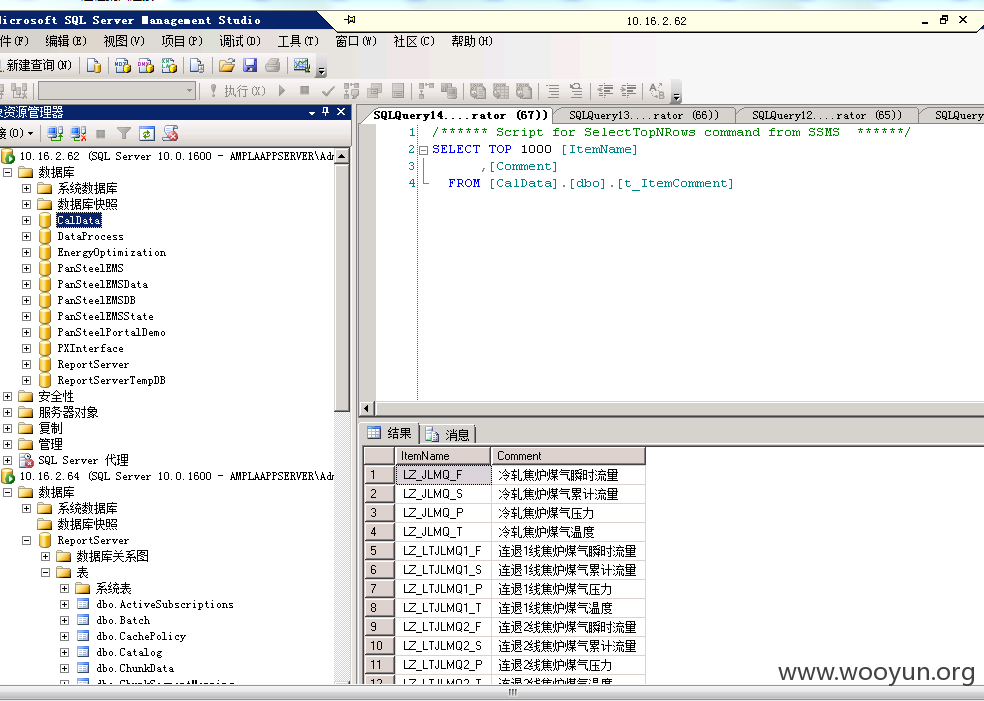Save the query with the floppy disk icon
Viewport: 984px width, 701px height.
coord(250,65)
